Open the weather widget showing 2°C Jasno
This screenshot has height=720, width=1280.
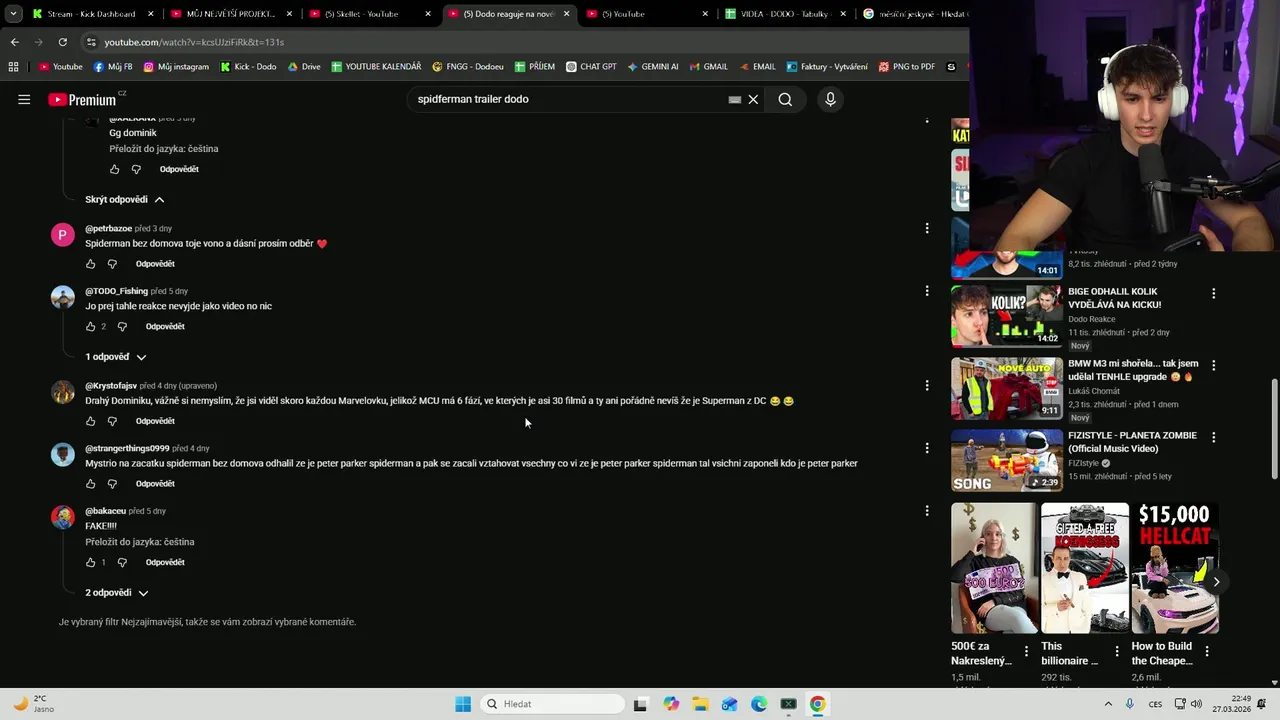(x=33, y=703)
